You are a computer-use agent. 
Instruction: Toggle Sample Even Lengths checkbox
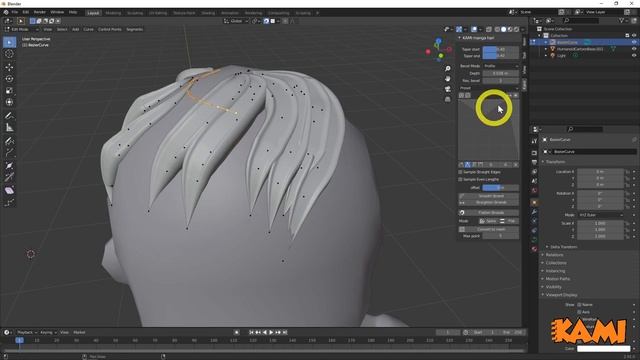click(x=460, y=179)
